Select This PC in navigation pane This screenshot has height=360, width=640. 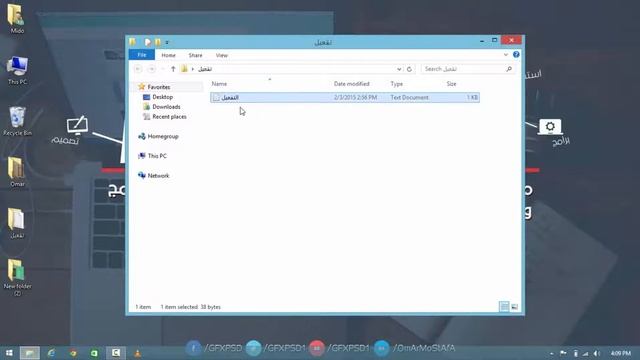[157, 156]
